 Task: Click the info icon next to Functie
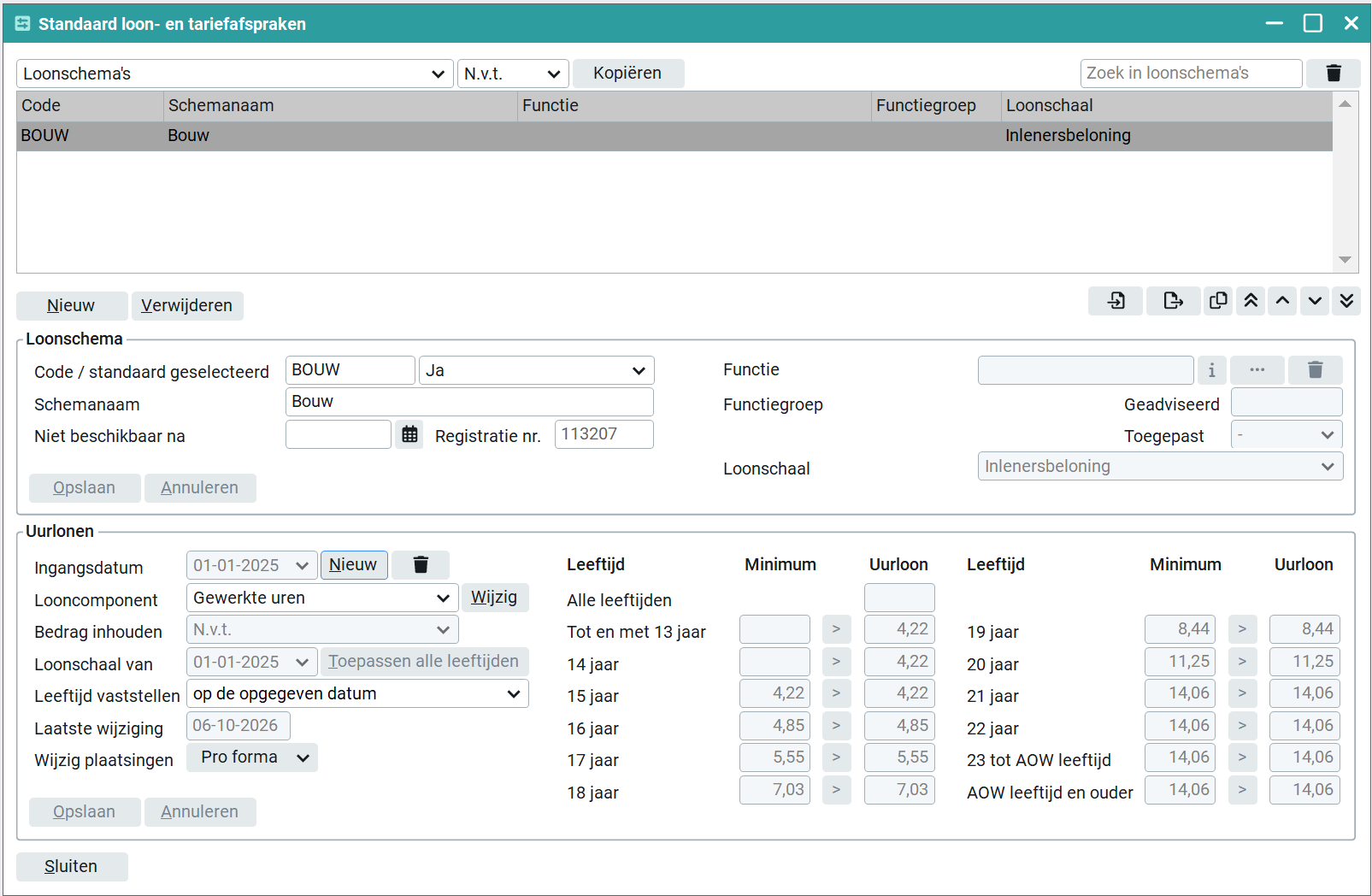pyautogui.click(x=1211, y=370)
